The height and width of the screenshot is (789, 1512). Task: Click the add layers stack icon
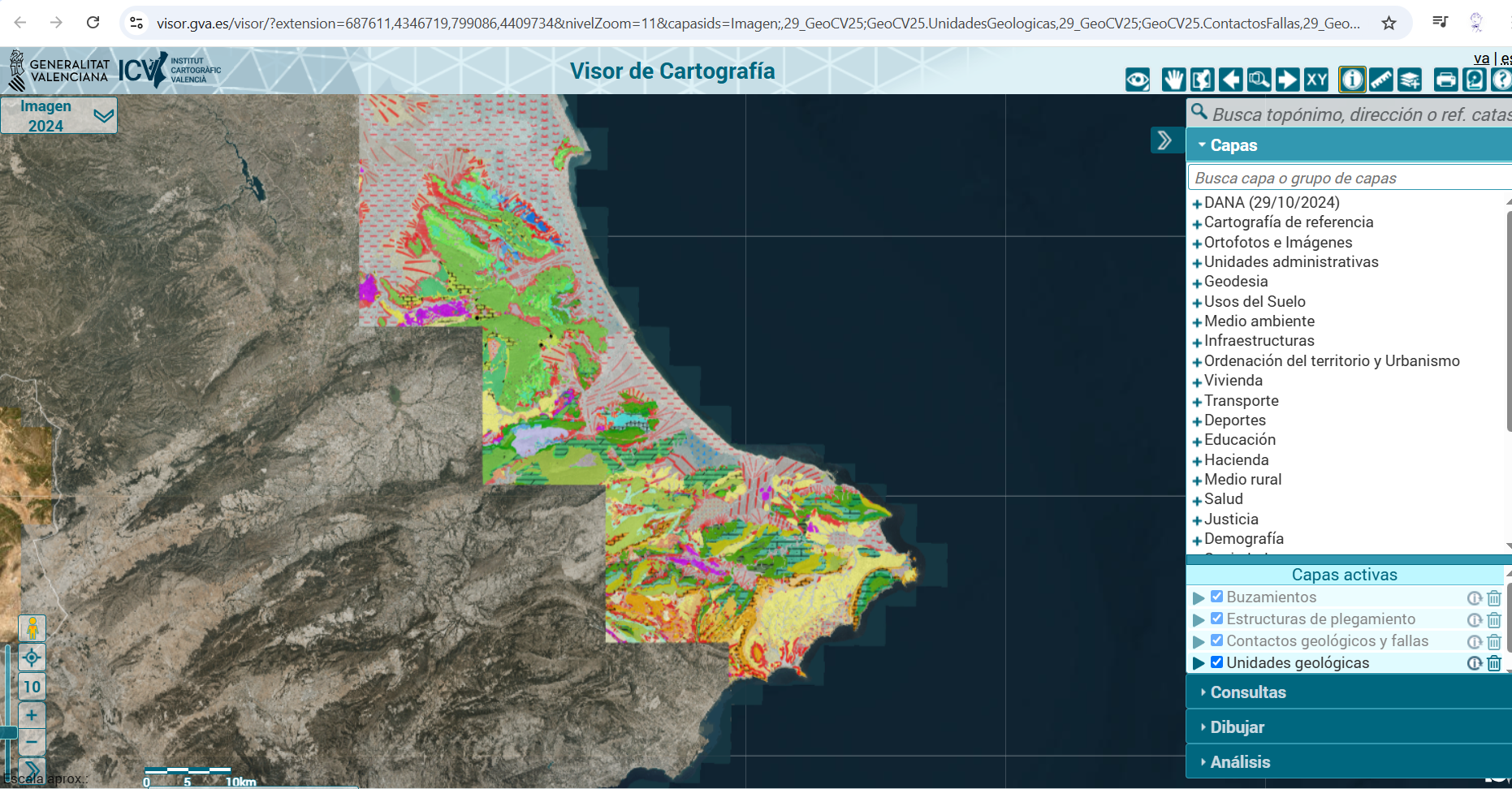pyautogui.click(x=1410, y=80)
